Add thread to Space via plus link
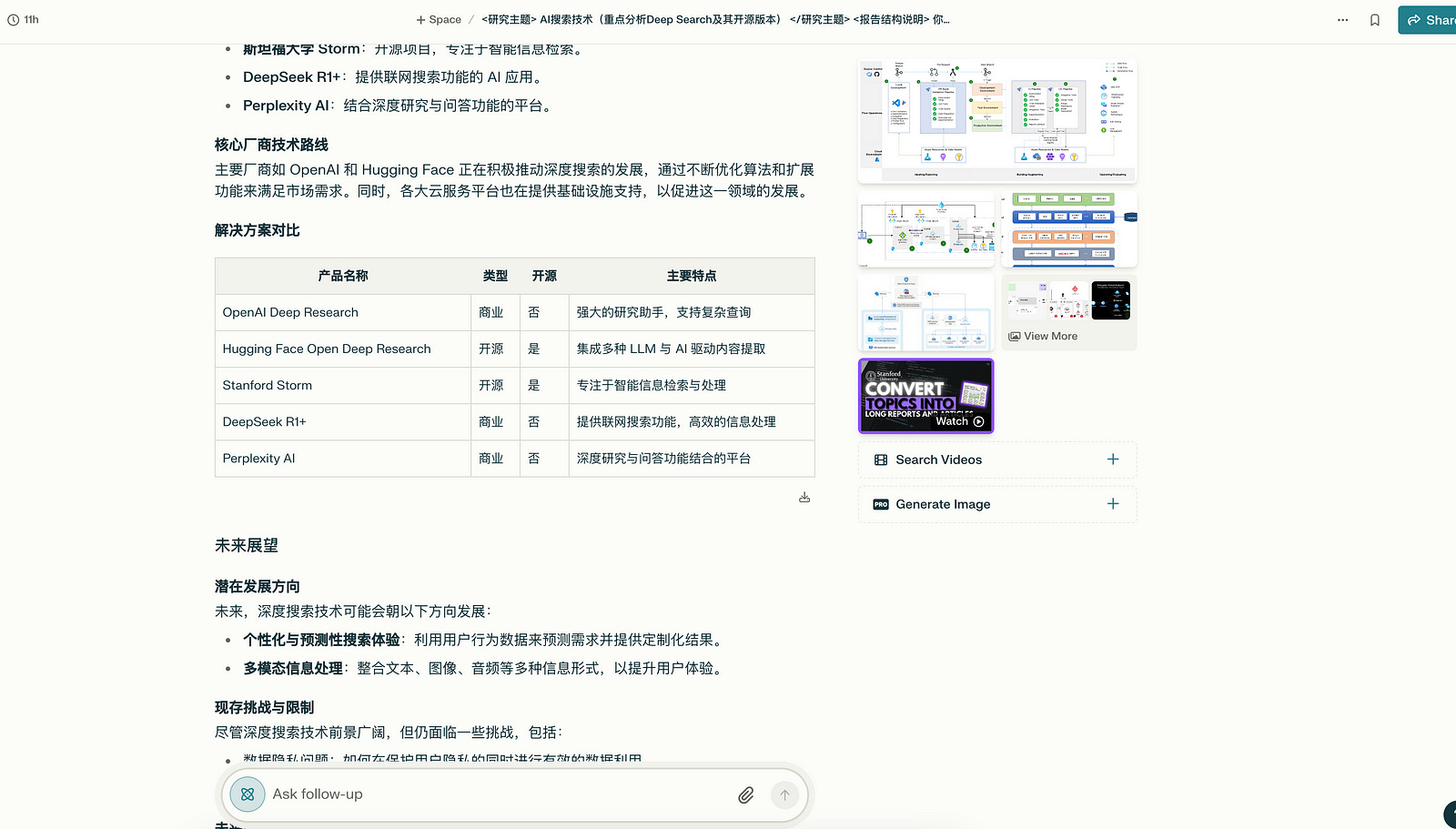 point(439,19)
